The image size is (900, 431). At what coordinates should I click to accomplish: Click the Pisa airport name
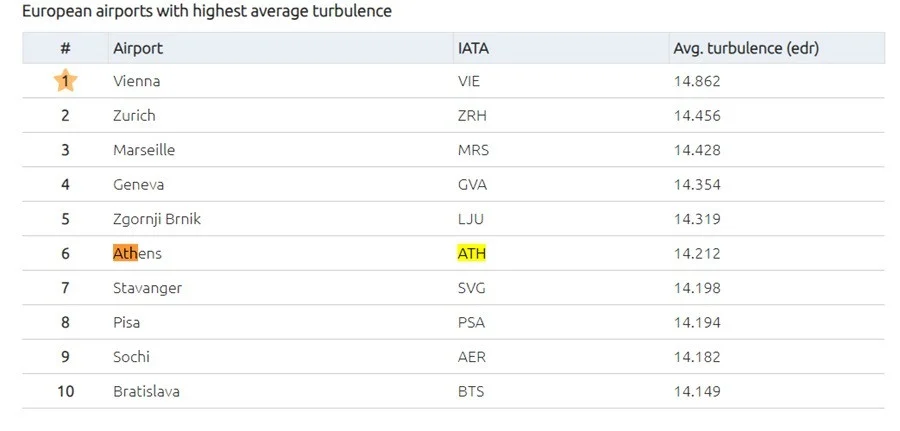coord(127,322)
